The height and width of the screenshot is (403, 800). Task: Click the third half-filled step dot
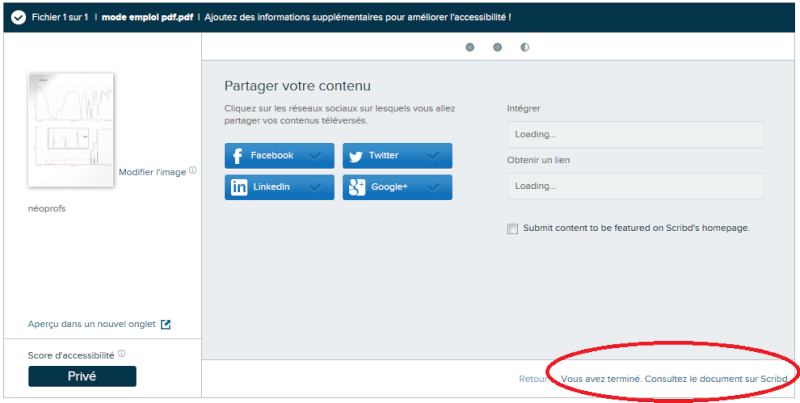[x=525, y=47]
